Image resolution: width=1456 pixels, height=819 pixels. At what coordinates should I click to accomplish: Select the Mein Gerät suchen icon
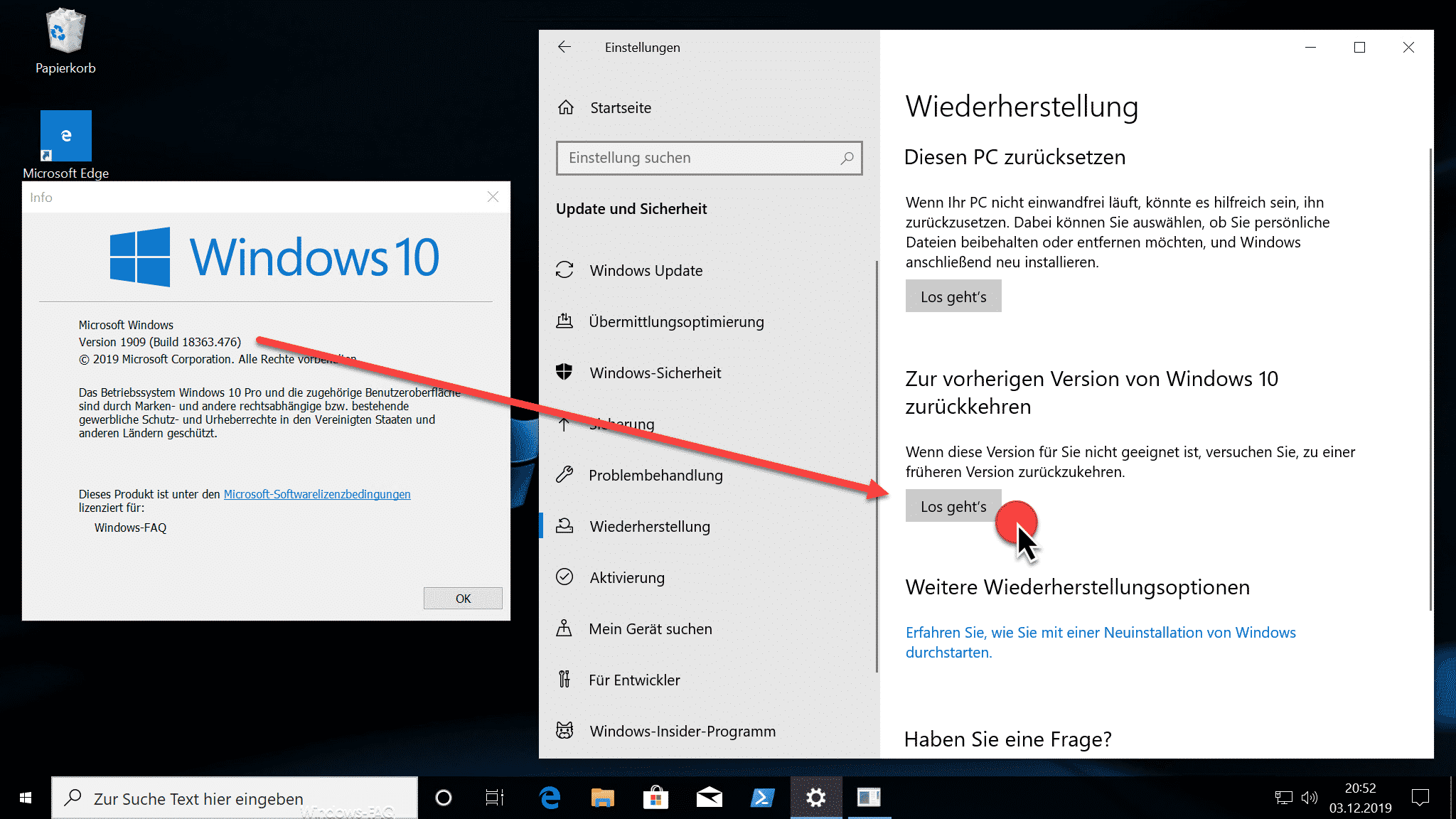tap(564, 628)
